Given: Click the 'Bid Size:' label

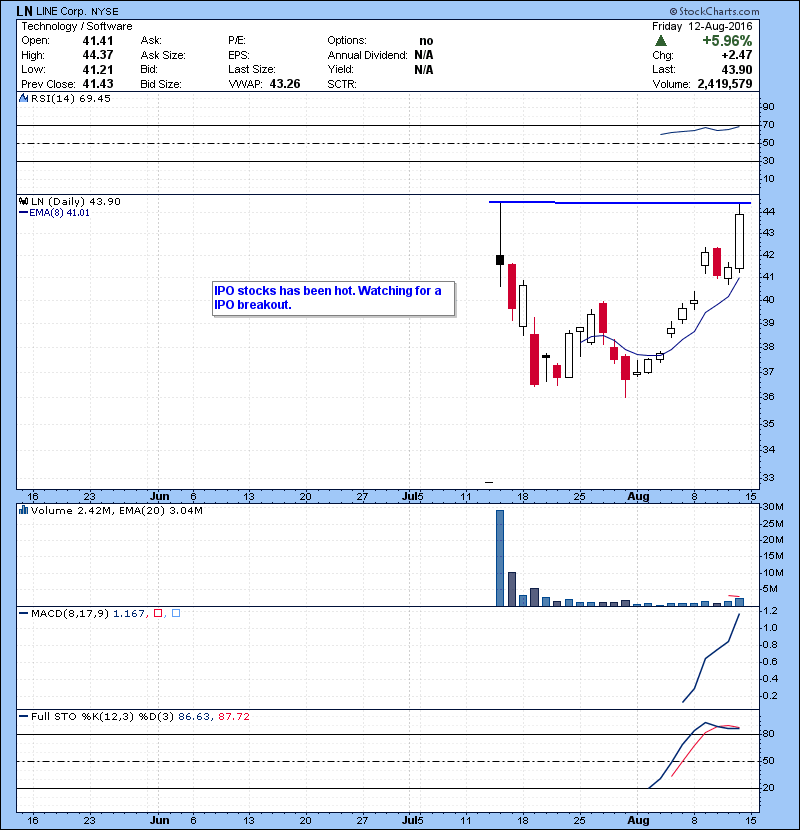Looking at the screenshot, I should click(161, 84).
